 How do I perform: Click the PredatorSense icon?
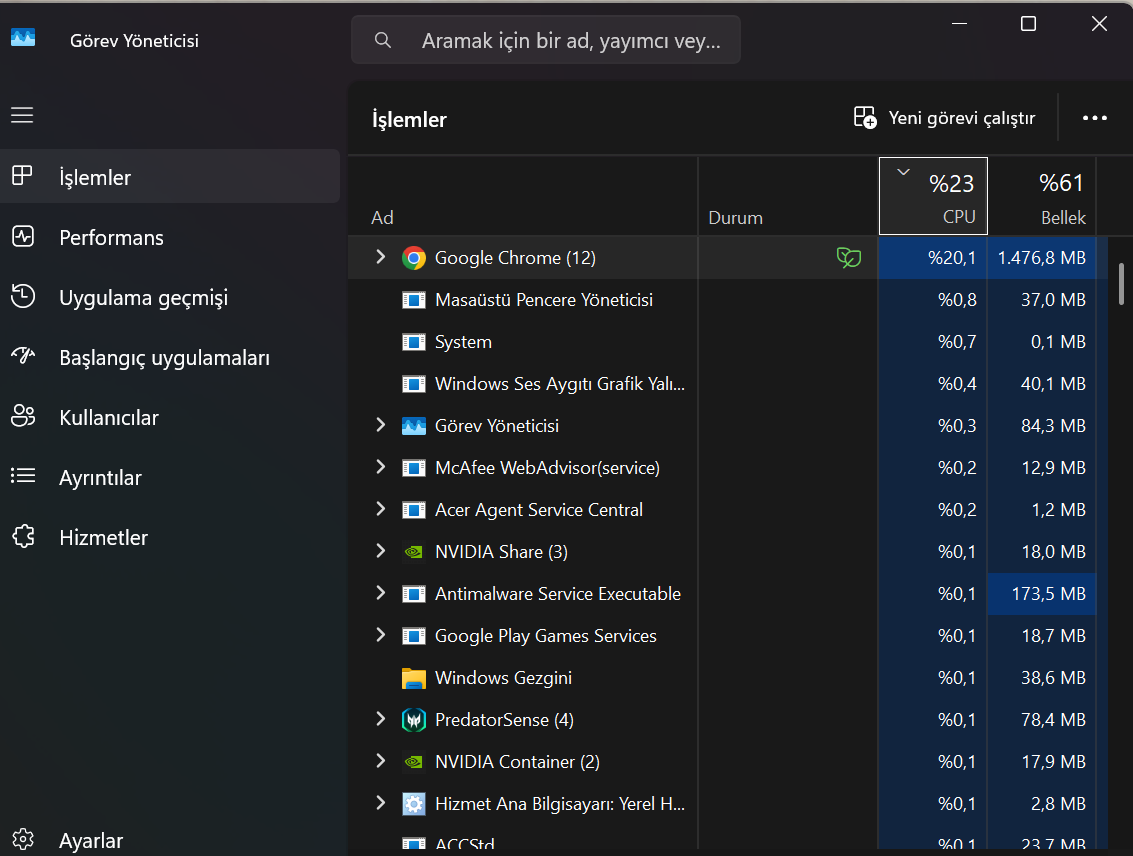point(414,720)
